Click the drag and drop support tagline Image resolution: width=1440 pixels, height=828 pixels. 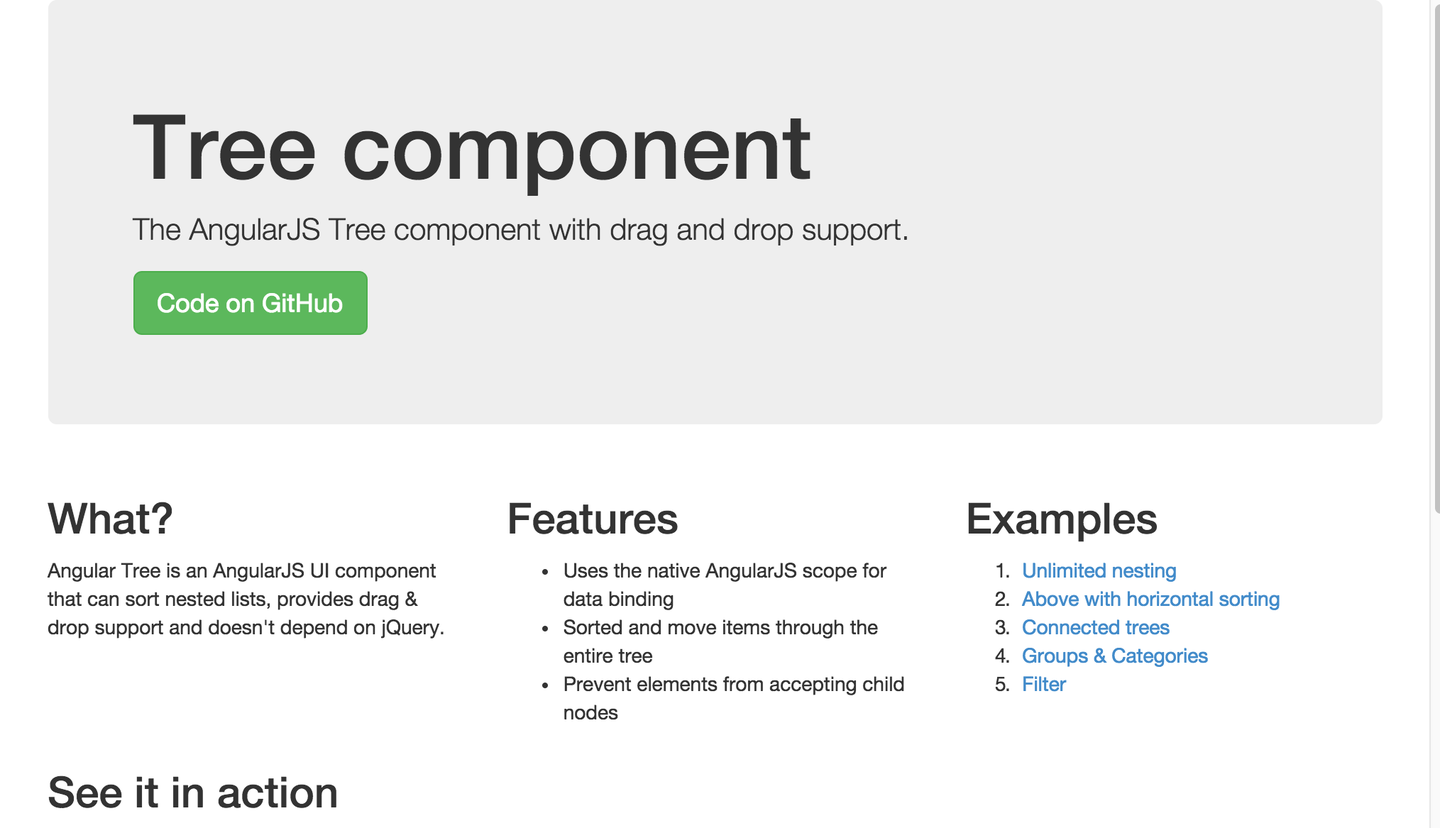click(x=520, y=230)
